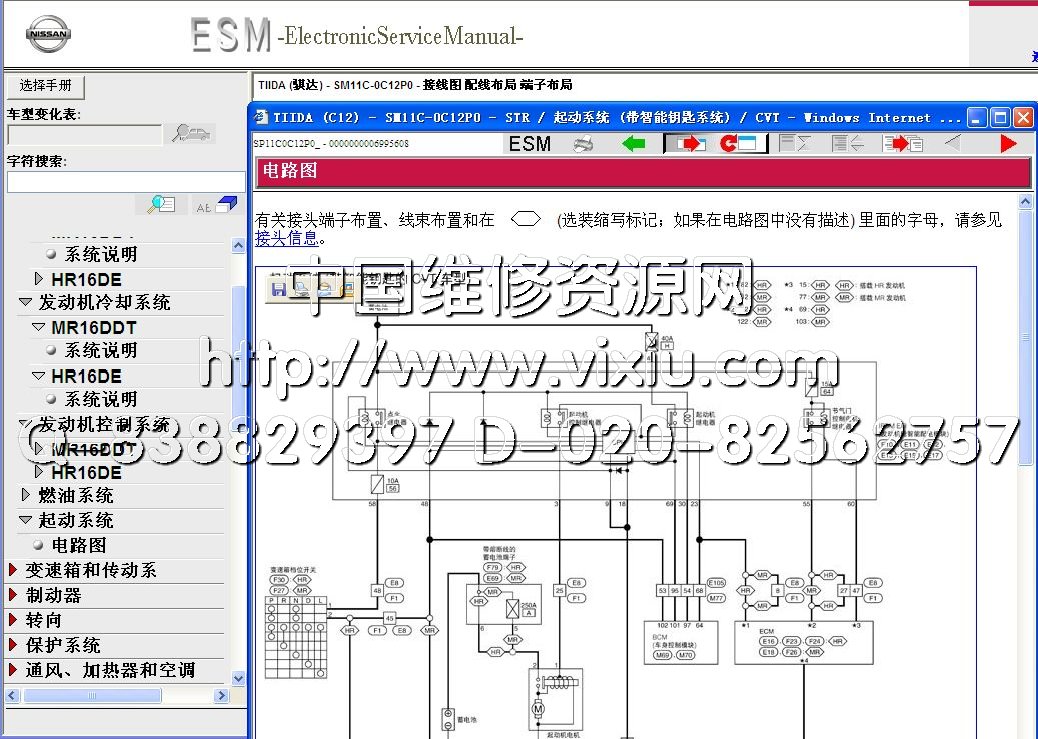Click the Nissan logo
This screenshot has height=739, width=1038.
[48, 34]
